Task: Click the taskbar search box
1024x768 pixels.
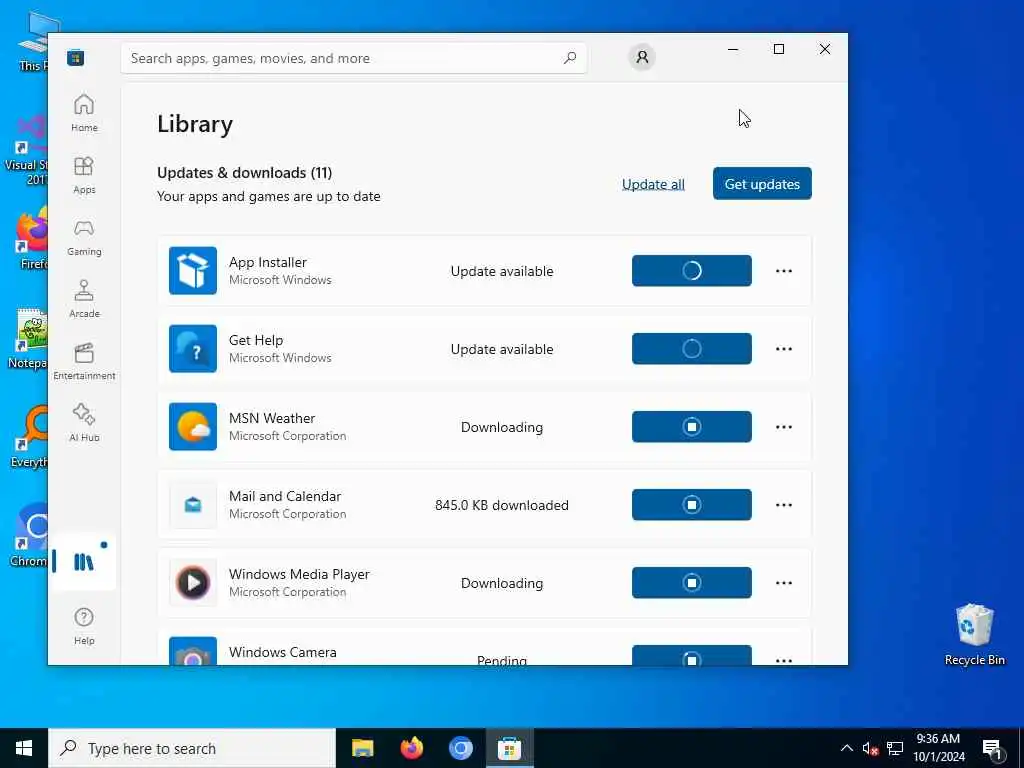Action: click(x=192, y=748)
